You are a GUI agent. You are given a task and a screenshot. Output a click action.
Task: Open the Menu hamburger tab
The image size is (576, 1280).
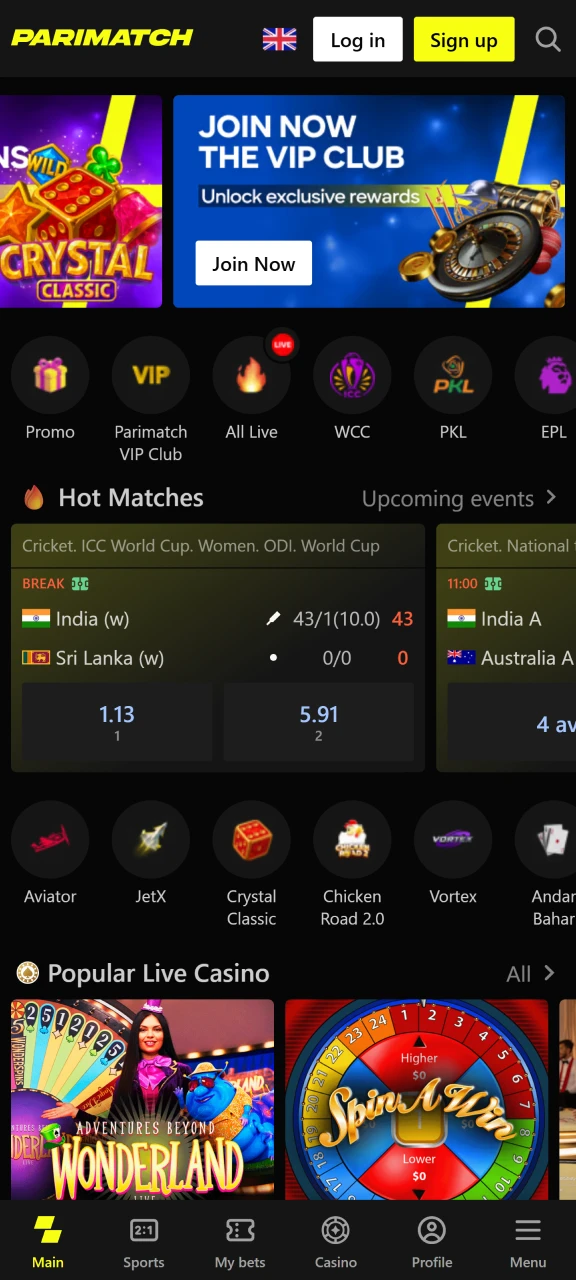click(x=528, y=1242)
